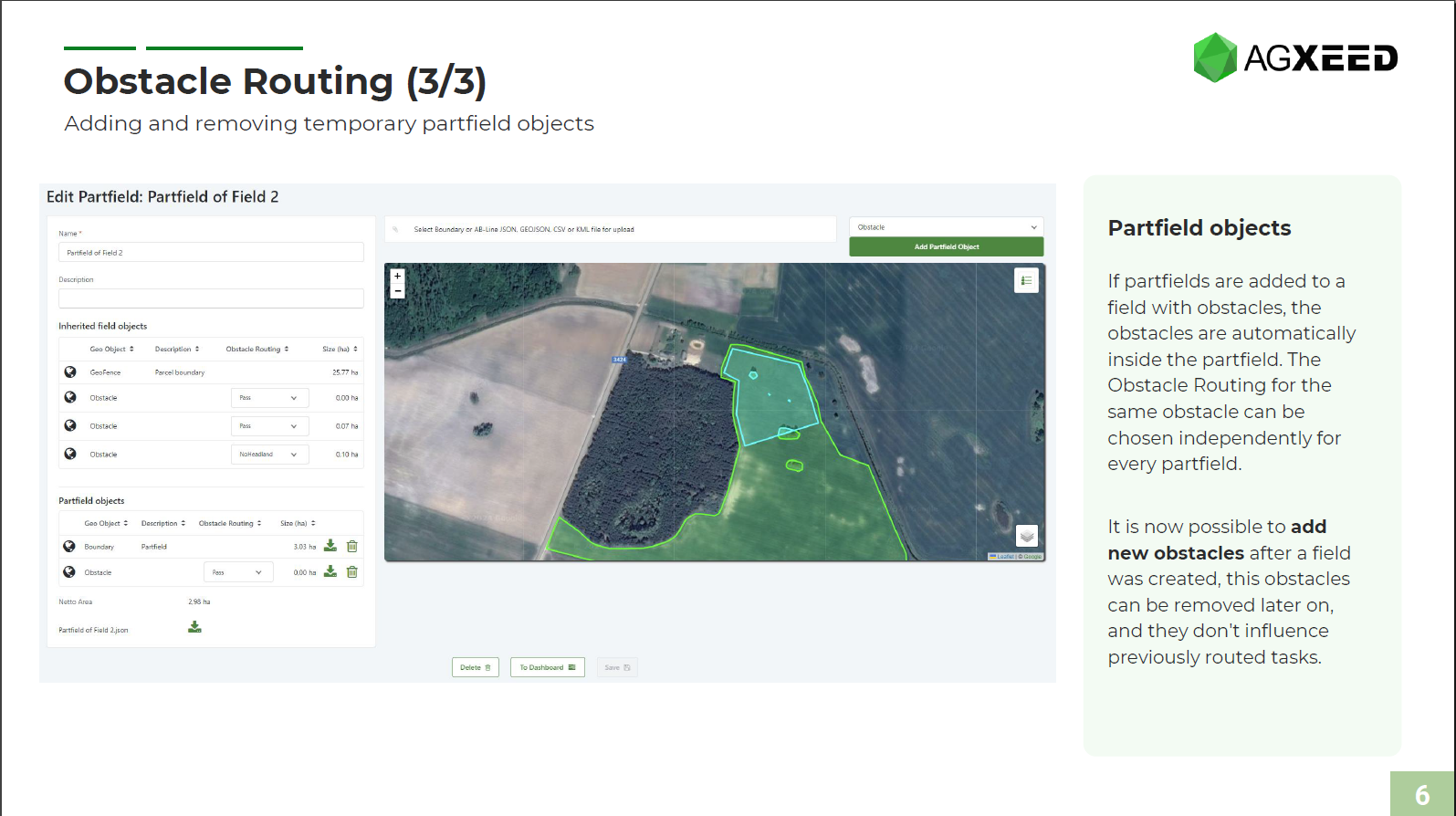
Task: Open the NoHeadland obstacle routing dropdown
Action: tap(269, 455)
